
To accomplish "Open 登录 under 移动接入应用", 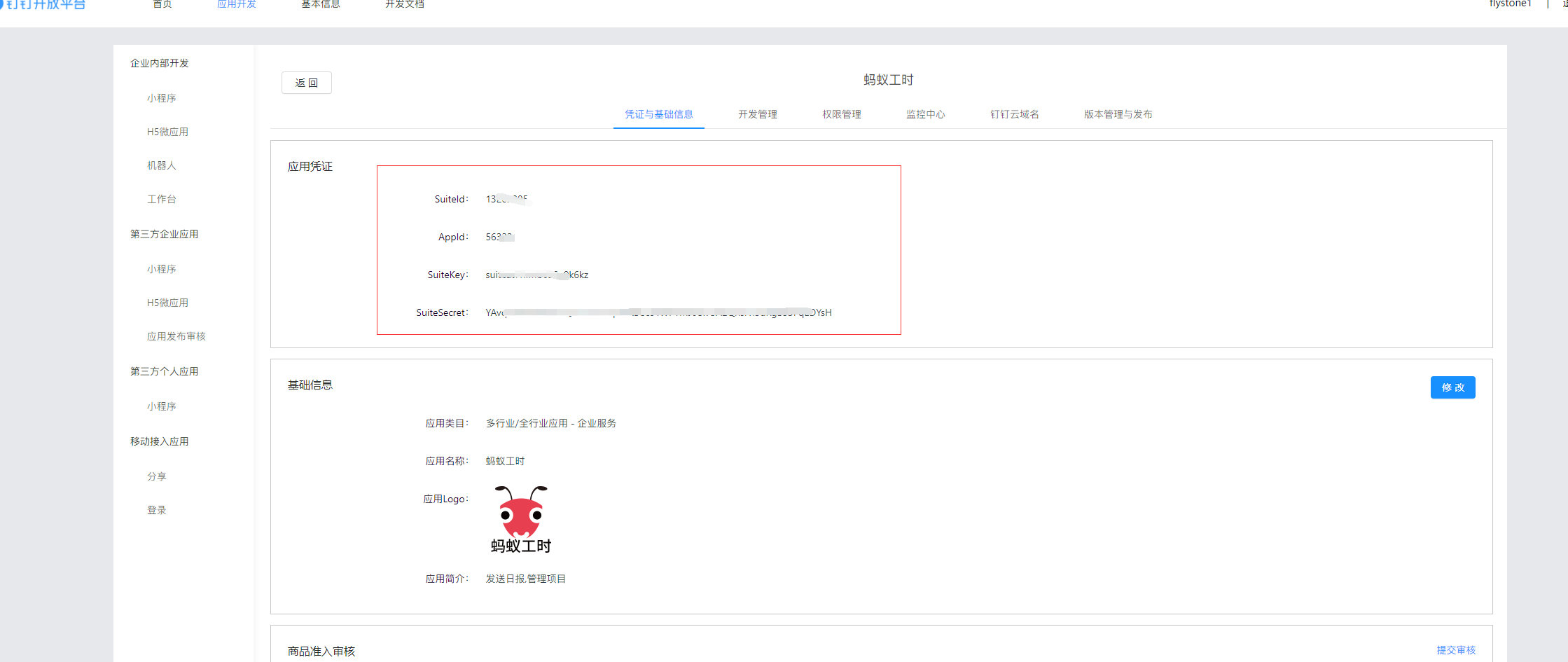I will click(x=157, y=510).
